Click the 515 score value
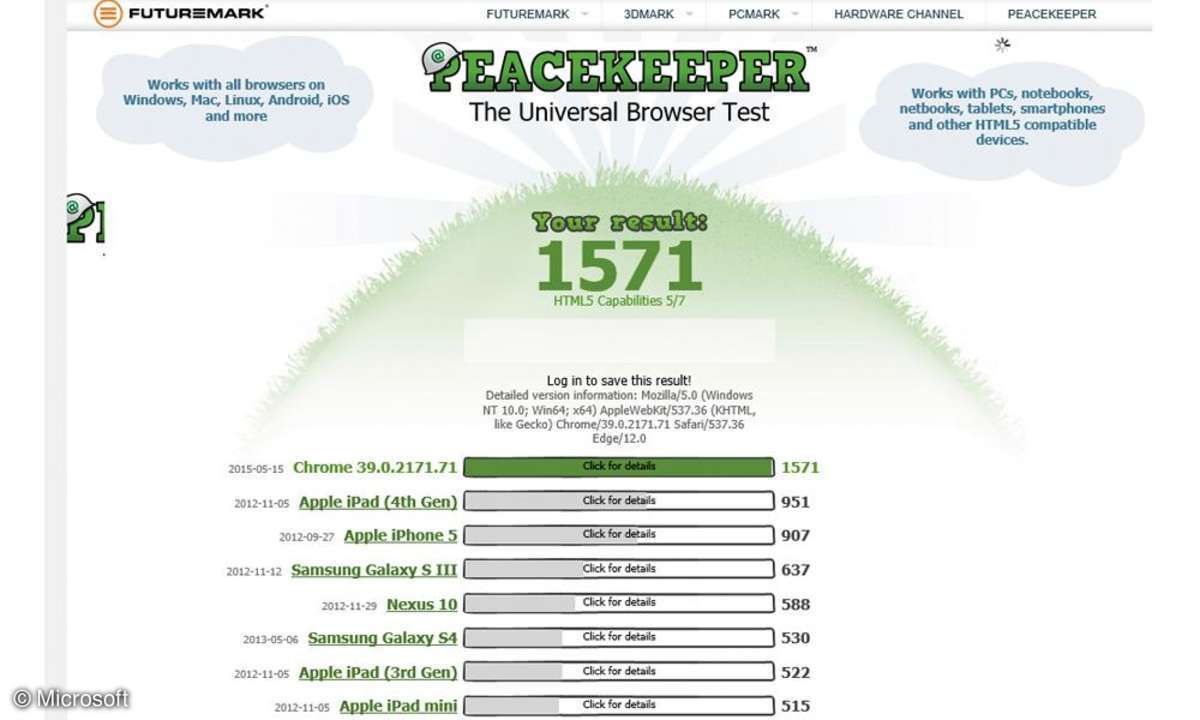The height and width of the screenshot is (720, 1200). [796, 706]
